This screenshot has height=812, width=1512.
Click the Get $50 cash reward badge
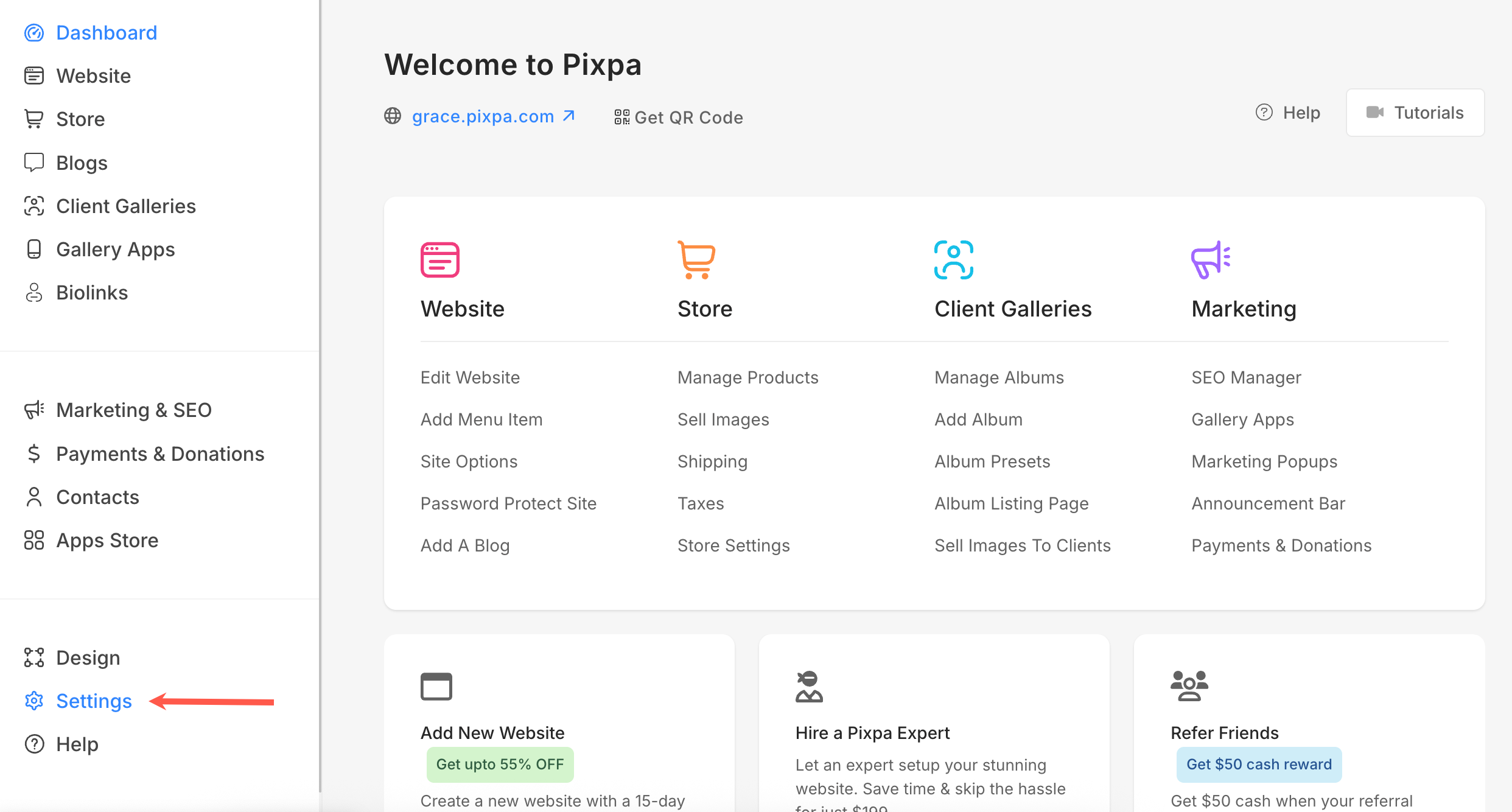[x=1258, y=765]
